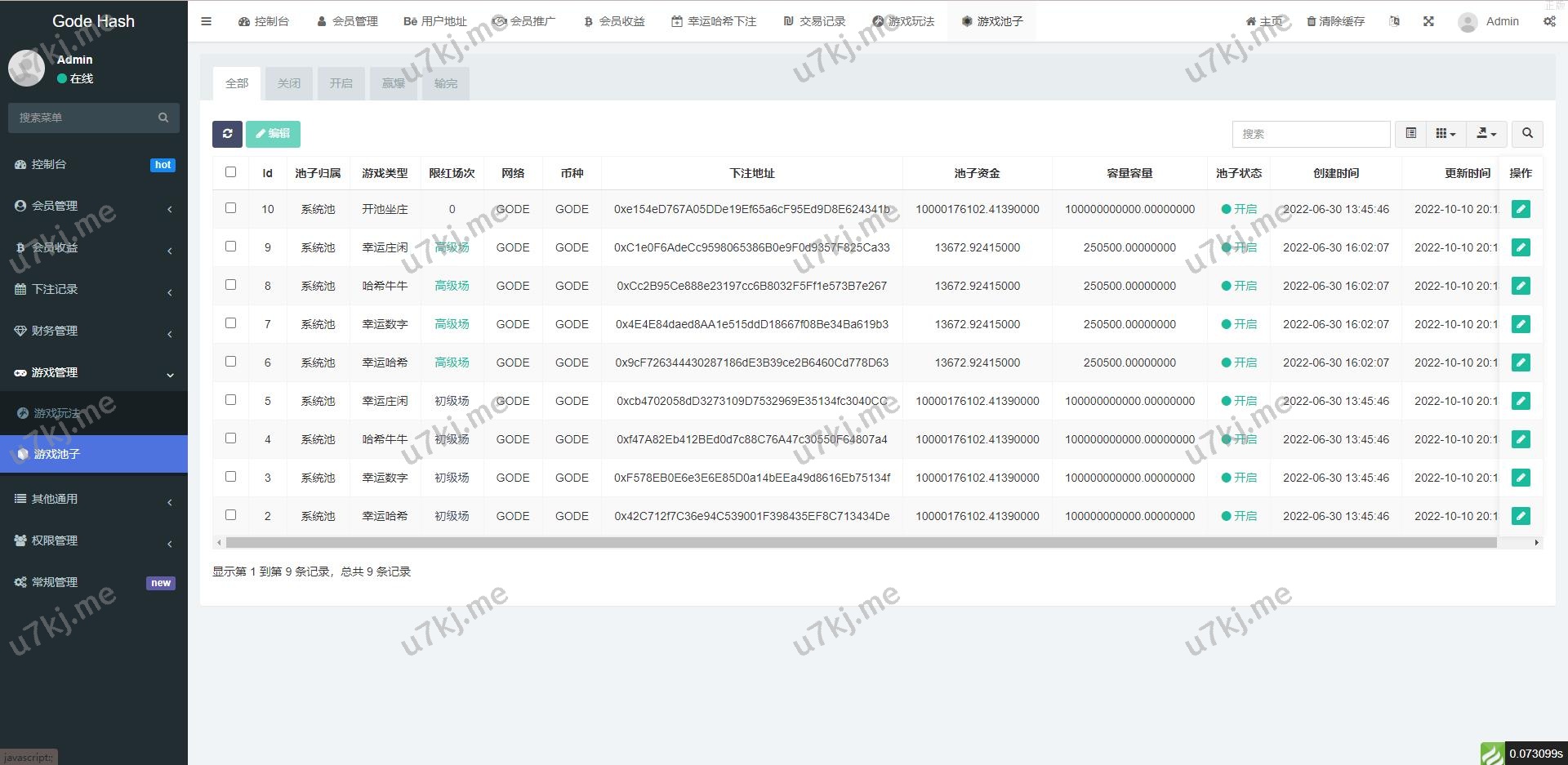Expand the 财务管理 sidebar menu

[94, 331]
